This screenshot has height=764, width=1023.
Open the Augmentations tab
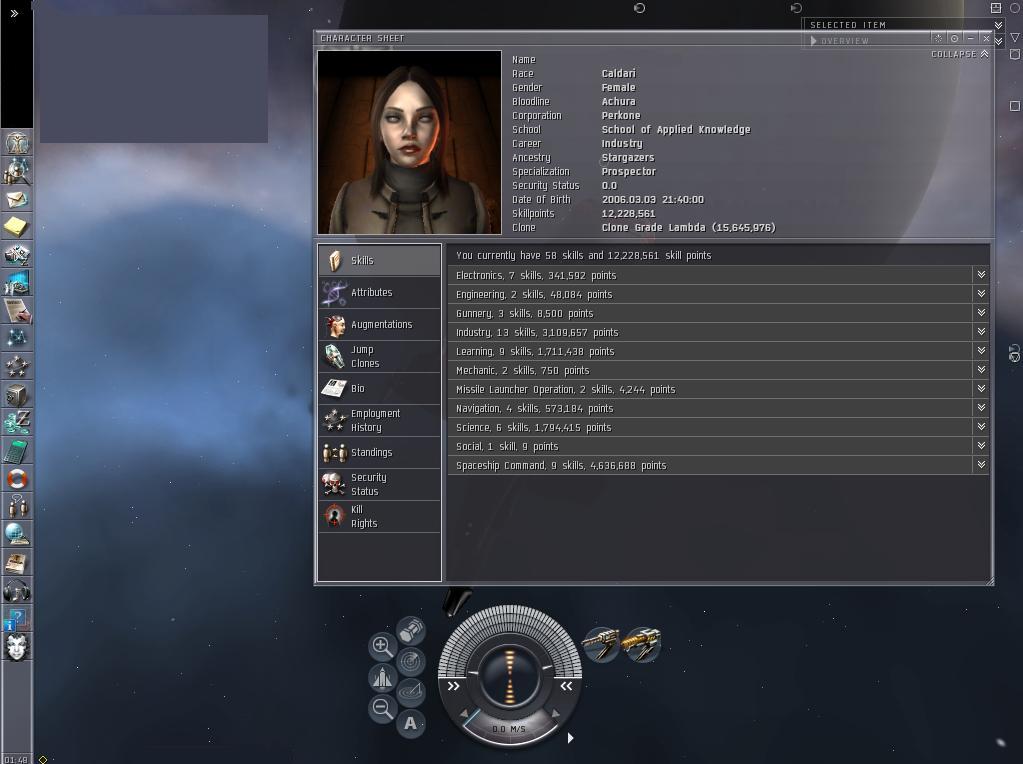(x=379, y=324)
